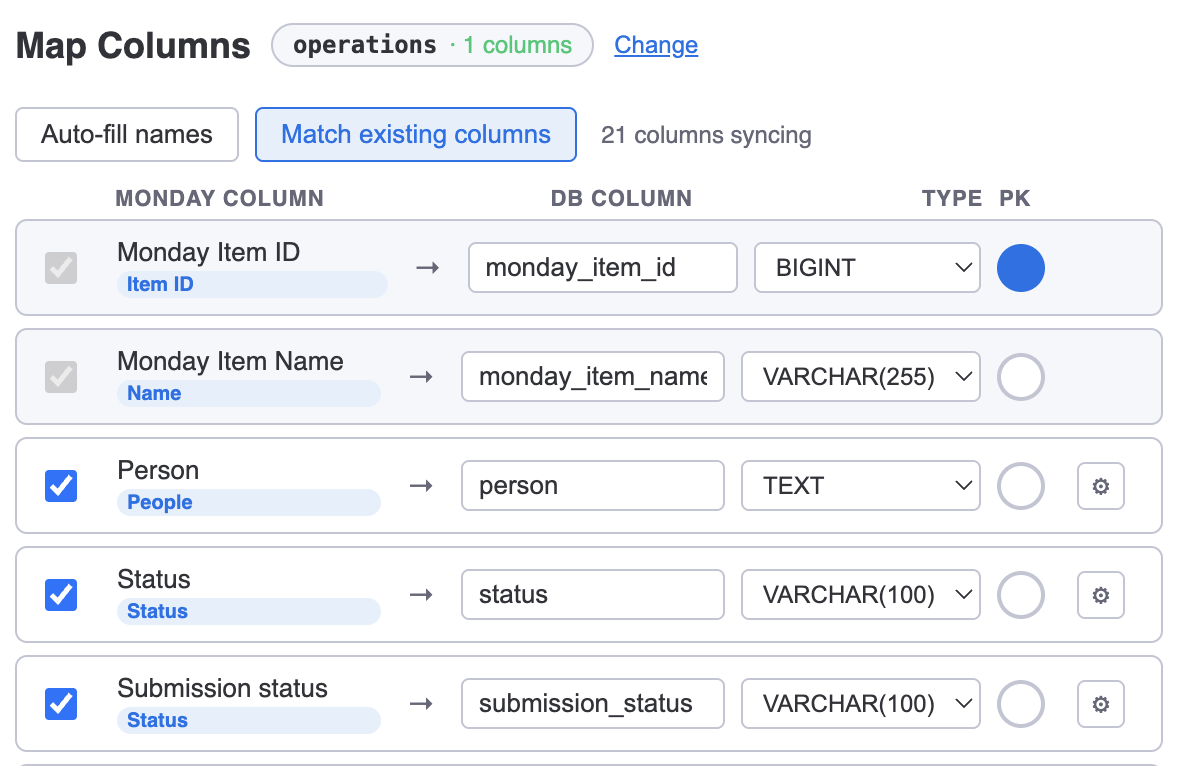Select primary key radio for Monday Item Name
This screenshot has height=766, width=1194.
1021,377
